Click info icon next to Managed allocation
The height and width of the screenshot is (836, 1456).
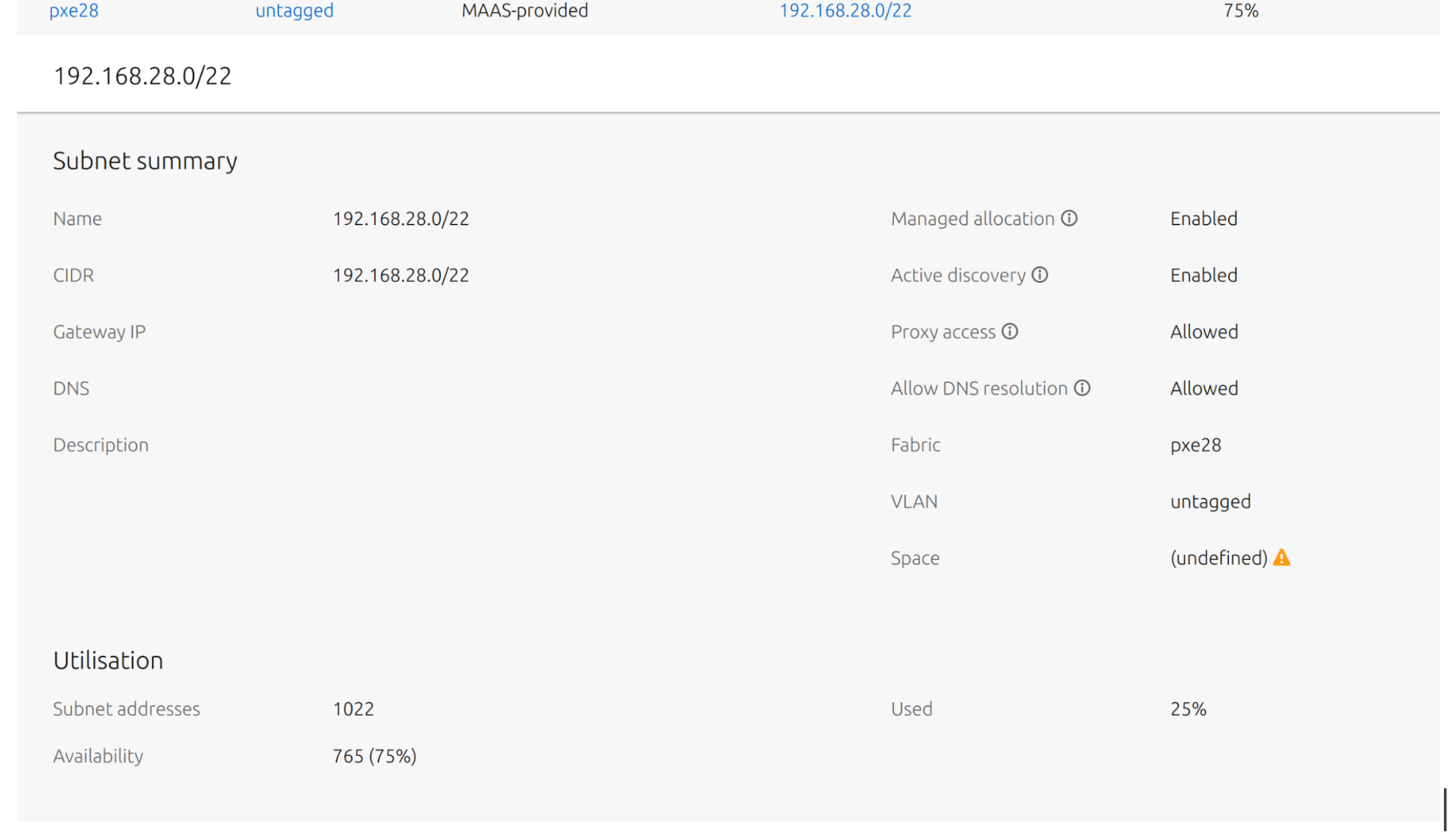[1069, 218]
